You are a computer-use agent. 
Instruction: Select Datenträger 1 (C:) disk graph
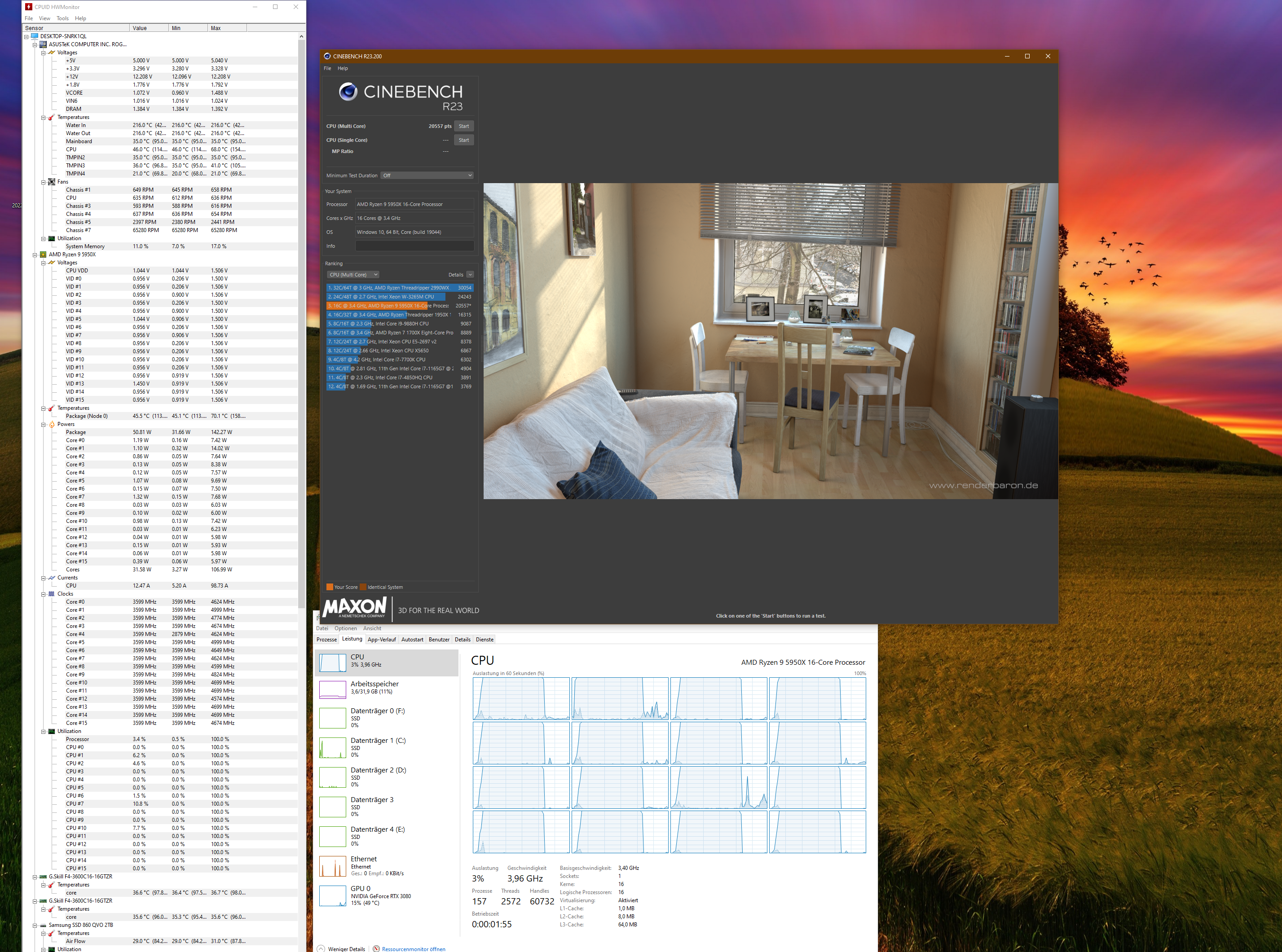(x=333, y=747)
